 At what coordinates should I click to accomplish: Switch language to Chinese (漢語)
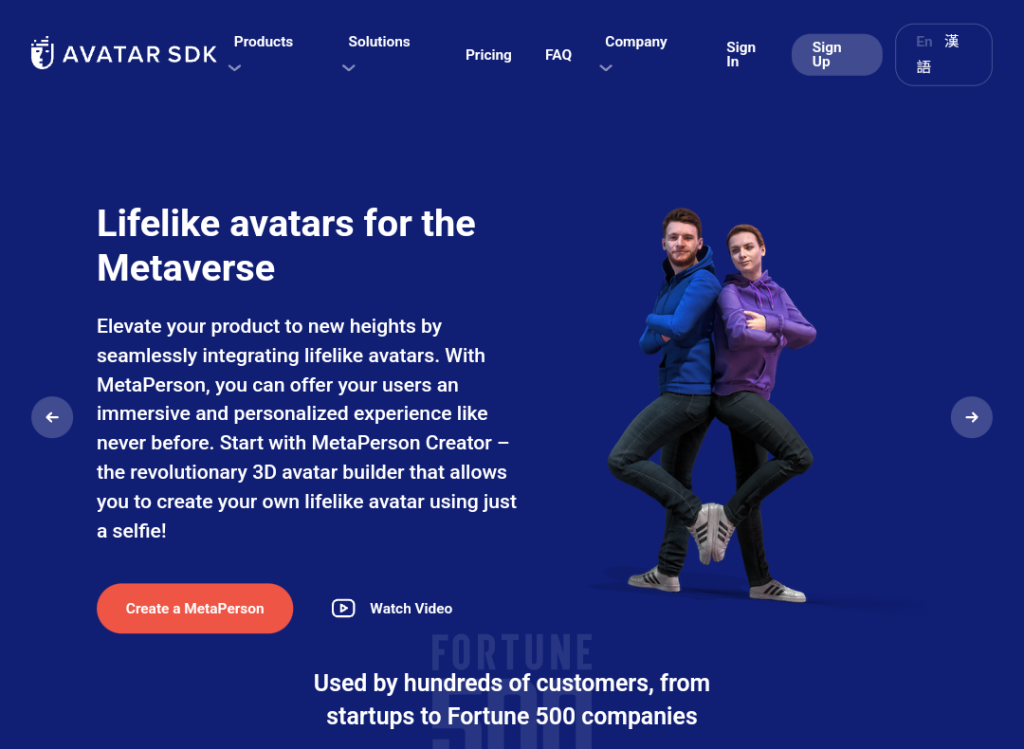point(938,54)
